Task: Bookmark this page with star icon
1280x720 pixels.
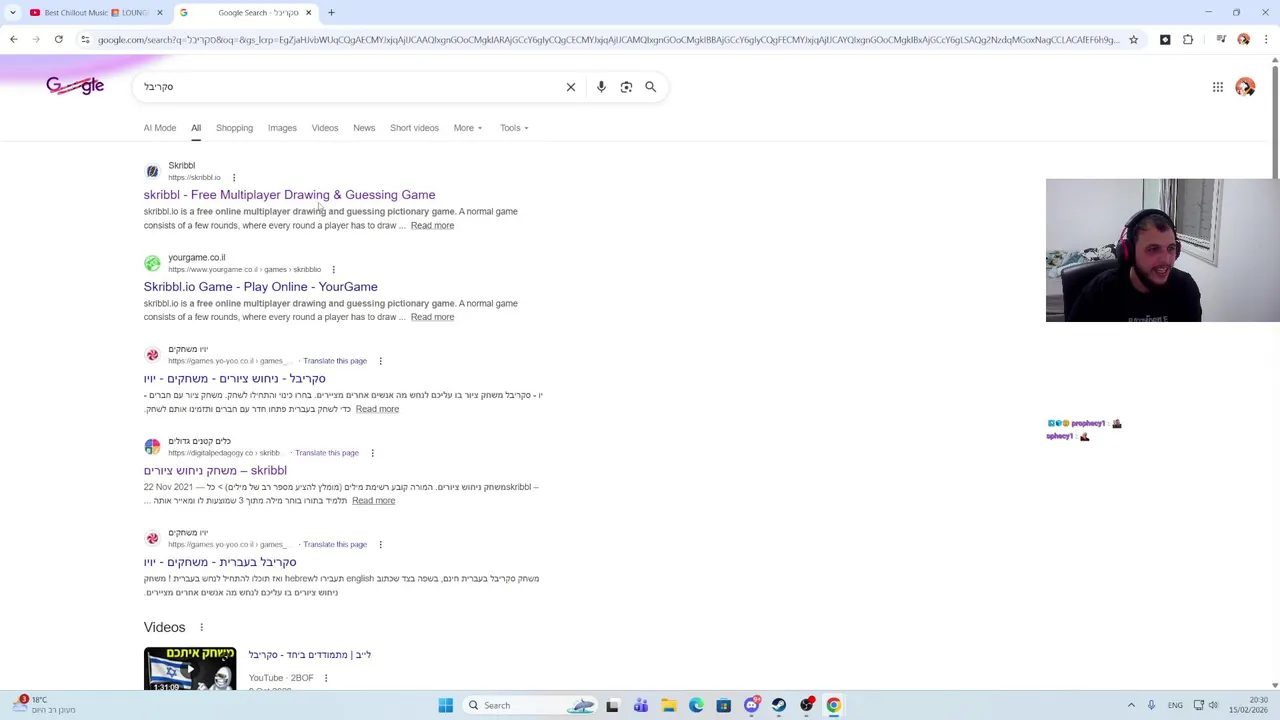Action: click(1133, 39)
